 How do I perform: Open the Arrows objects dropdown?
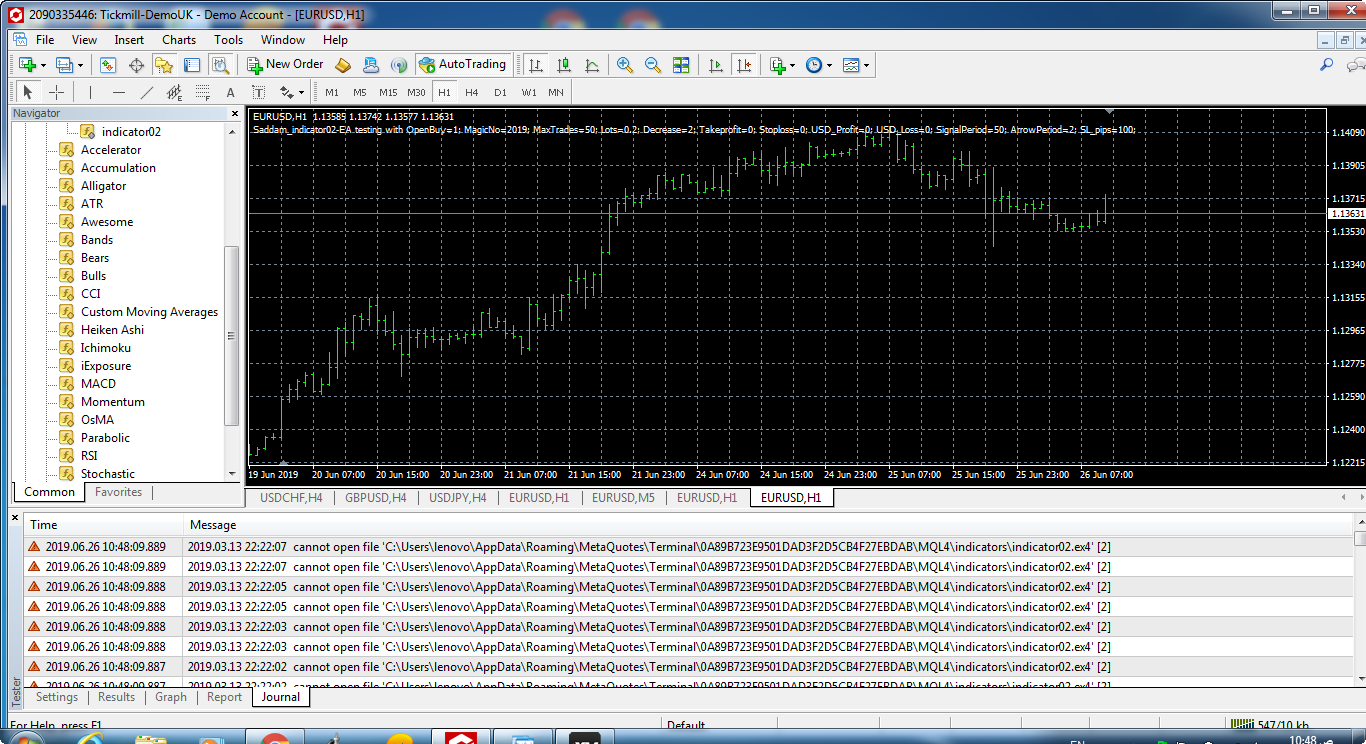pos(292,92)
